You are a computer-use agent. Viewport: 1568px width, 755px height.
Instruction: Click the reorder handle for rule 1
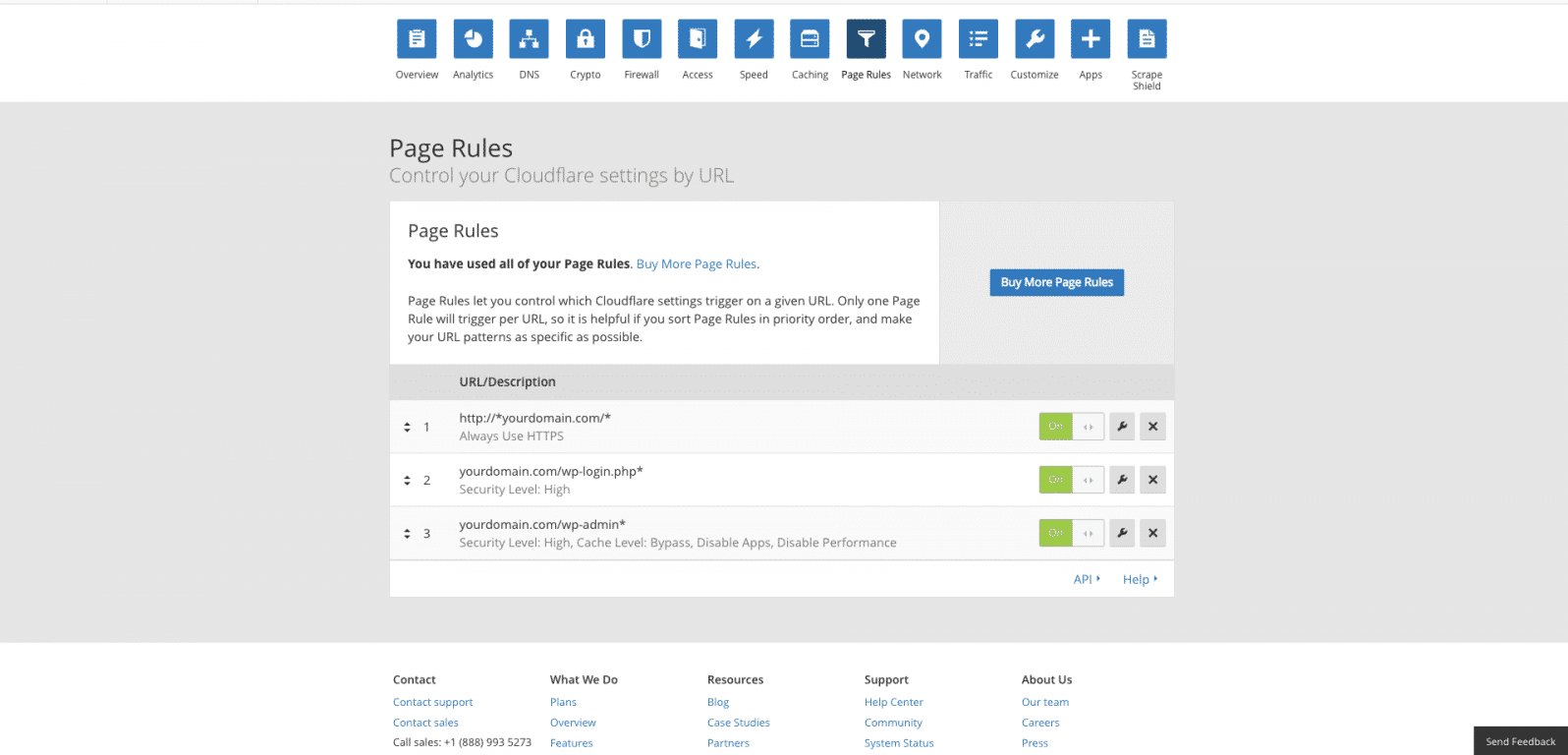click(407, 427)
